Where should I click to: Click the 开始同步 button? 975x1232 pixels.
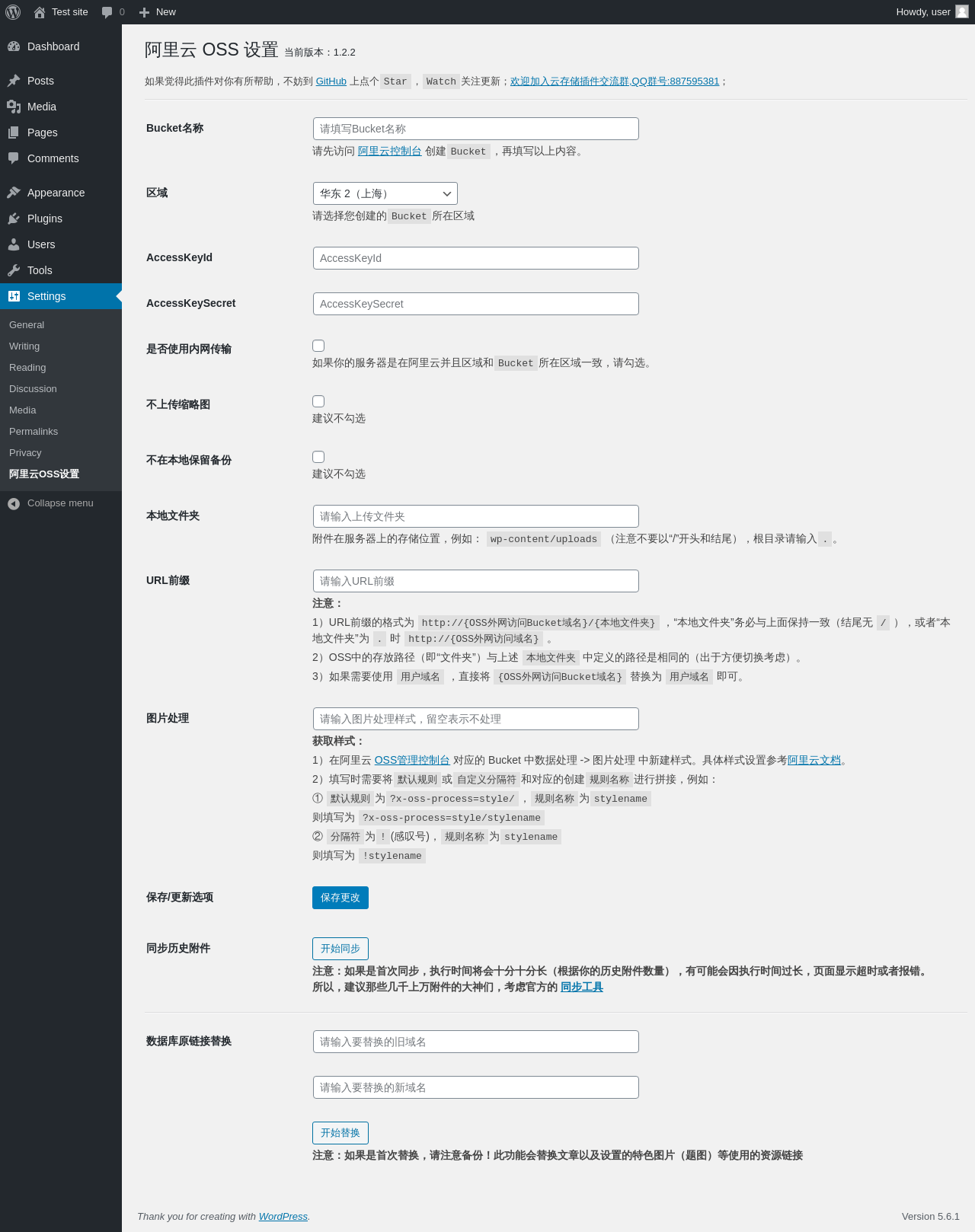click(x=340, y=949)
